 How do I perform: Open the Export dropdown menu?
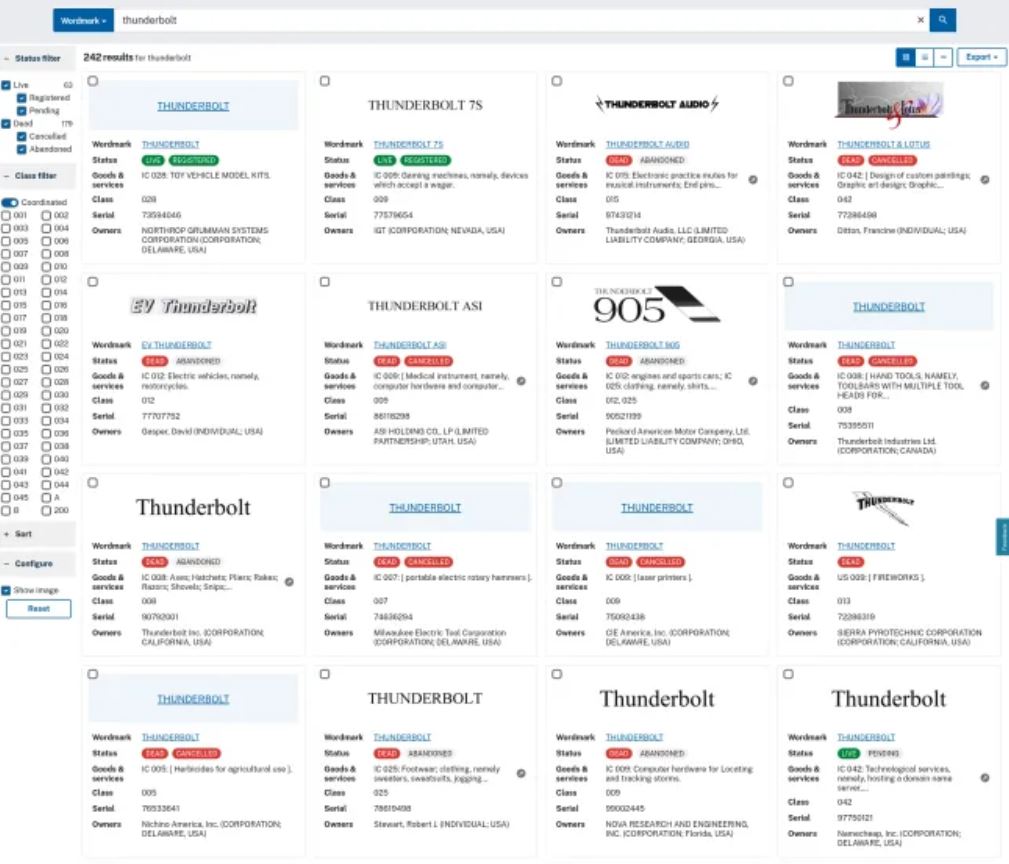point(981,57)
